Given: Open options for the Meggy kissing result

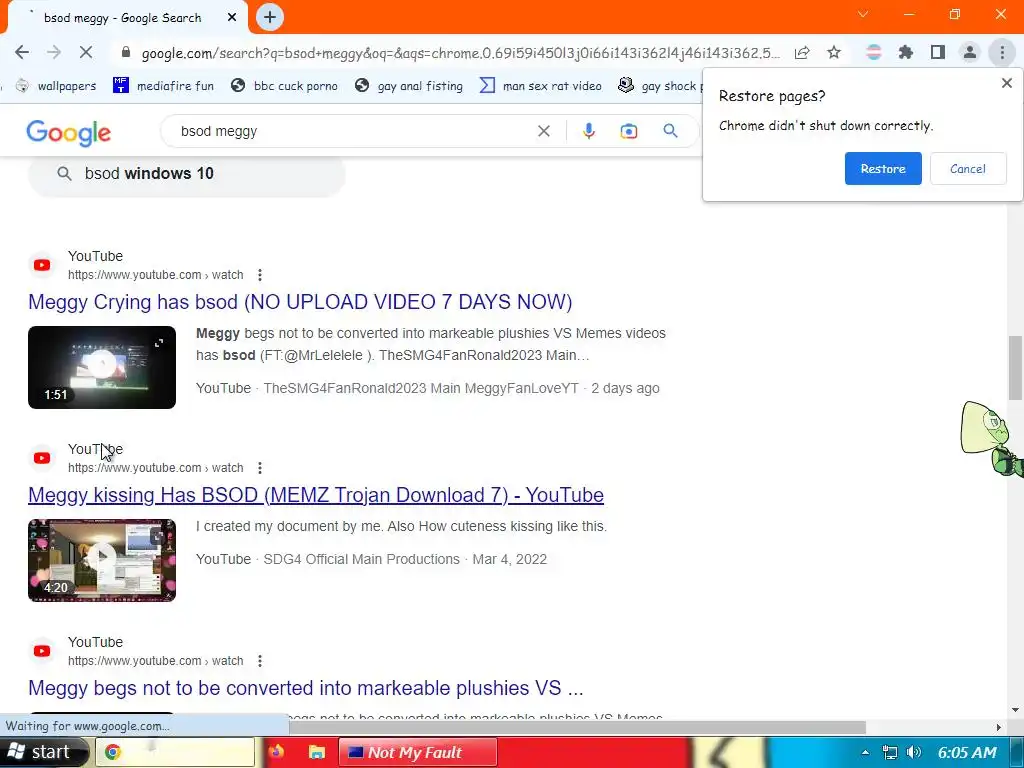Looking at the screenshot, I should 260,468.
